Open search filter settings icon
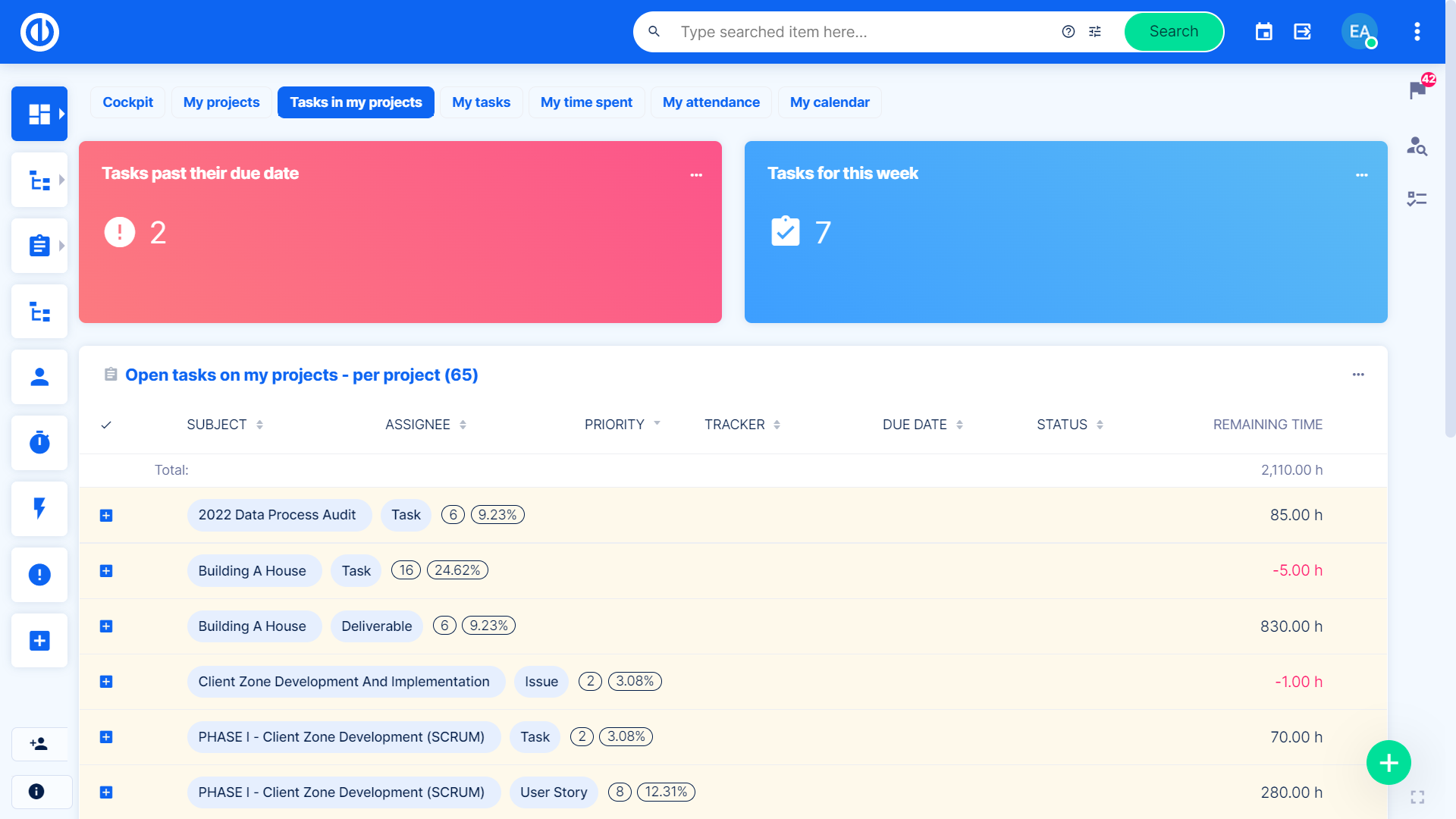 coord(1095,32)
